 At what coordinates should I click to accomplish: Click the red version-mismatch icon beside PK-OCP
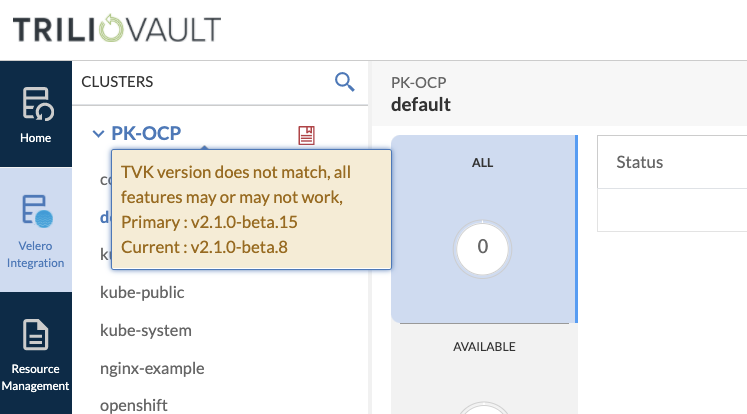(x=306, y=134)
